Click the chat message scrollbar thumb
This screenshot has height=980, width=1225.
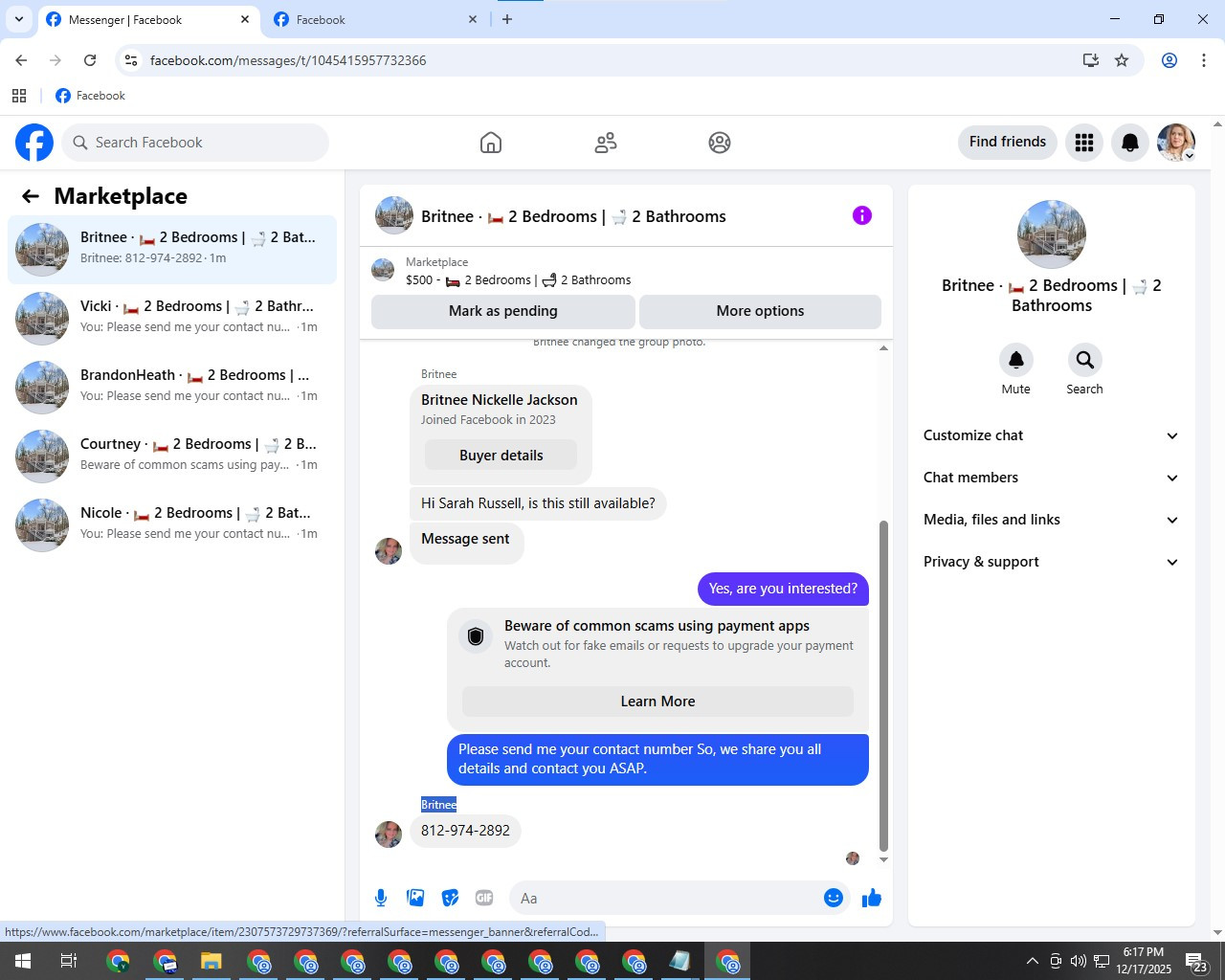pos(883,685)
